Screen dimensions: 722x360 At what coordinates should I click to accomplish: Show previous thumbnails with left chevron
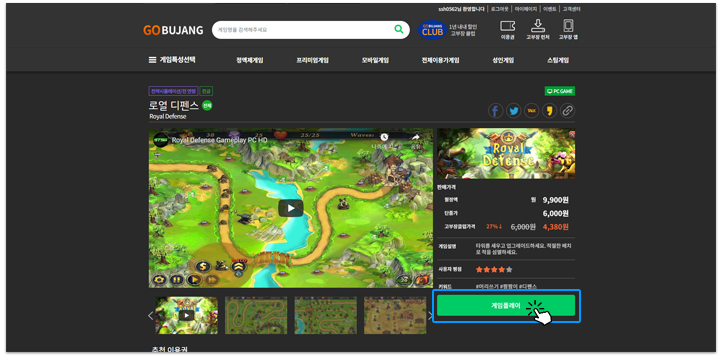151,315
